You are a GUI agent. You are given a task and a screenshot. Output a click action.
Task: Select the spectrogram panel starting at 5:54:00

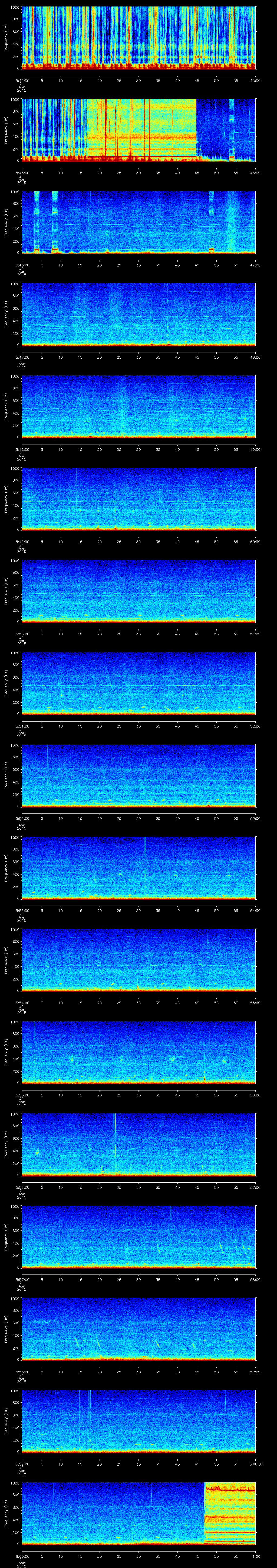(138, 960)
